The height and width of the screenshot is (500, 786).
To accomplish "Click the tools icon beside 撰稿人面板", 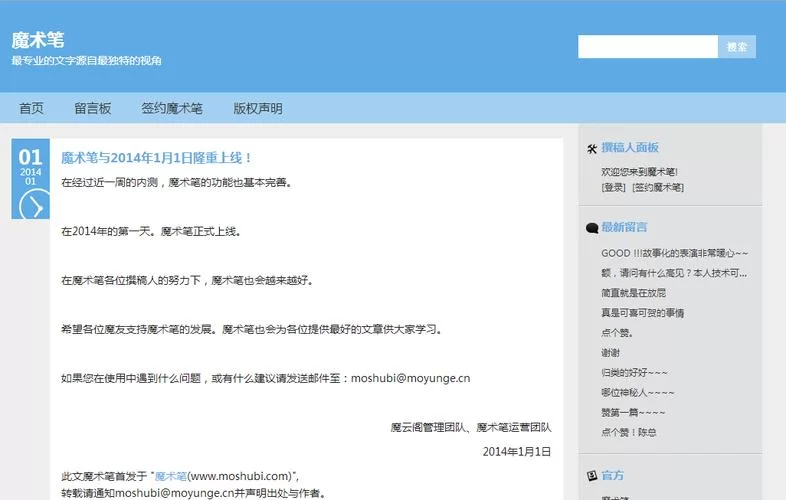I will point(592,148).
